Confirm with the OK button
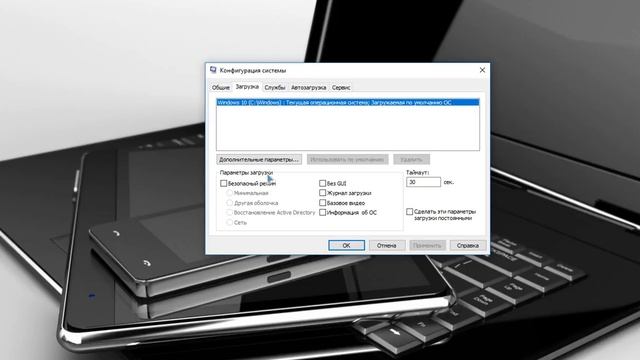The image size is (640, 360). 347,245
